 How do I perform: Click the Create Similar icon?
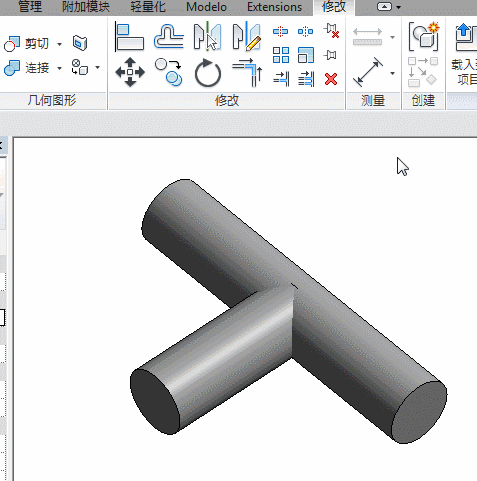point(422,72)
